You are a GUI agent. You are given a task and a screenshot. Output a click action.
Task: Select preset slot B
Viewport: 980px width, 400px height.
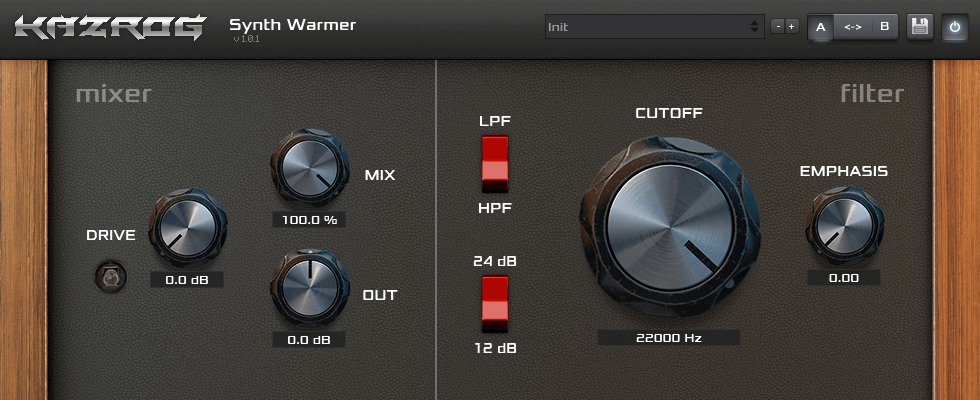coord(884,28)
